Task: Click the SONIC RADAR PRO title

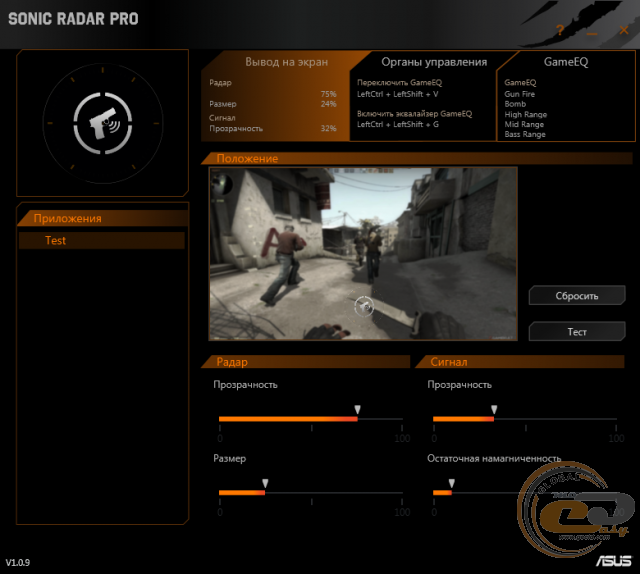Action: (73, 19)
